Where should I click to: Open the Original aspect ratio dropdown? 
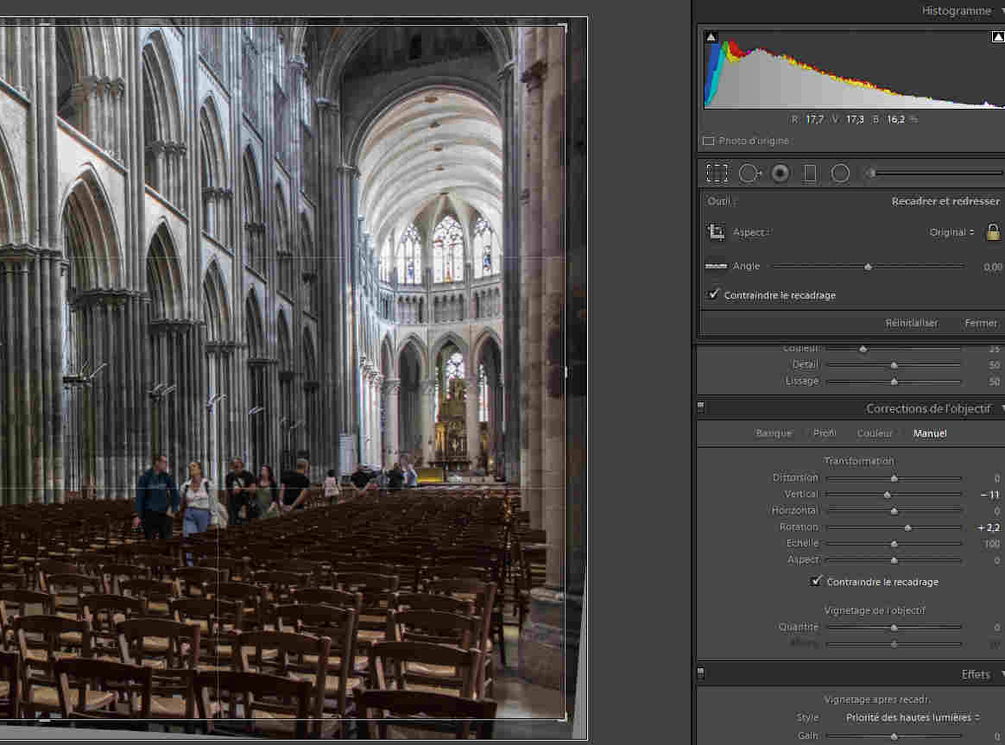(x=952, y=232)
